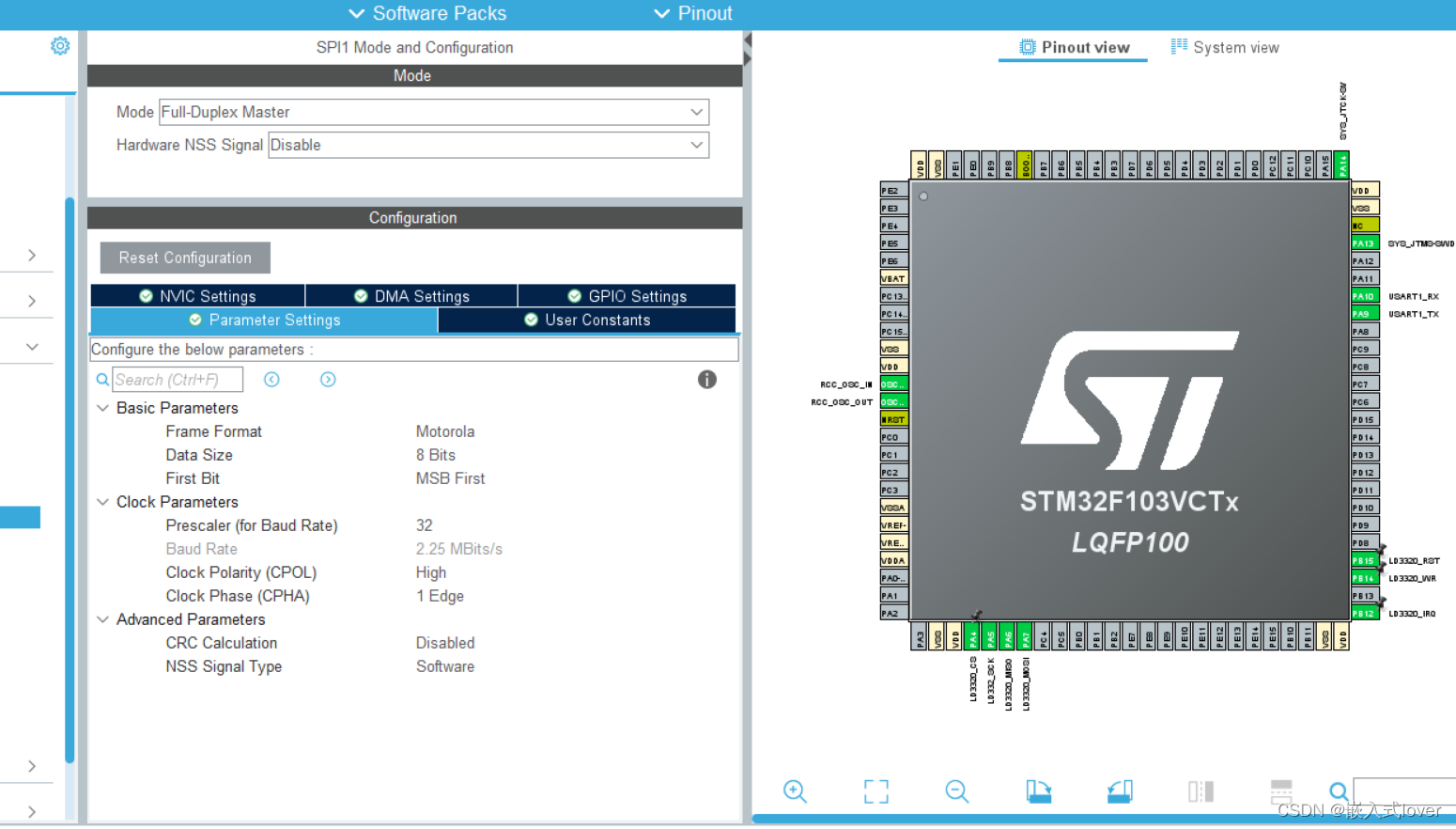
Task: Select the Pinout view tab
Action: [x=1075, y=47]
